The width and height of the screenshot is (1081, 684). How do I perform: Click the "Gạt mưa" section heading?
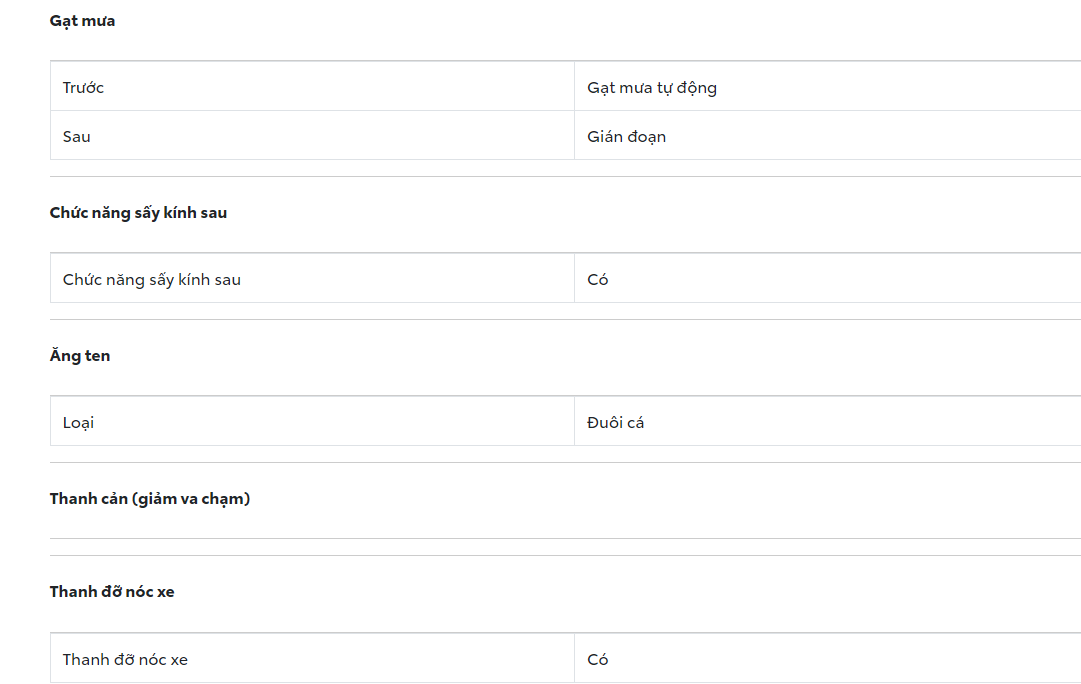pos(82,21)
